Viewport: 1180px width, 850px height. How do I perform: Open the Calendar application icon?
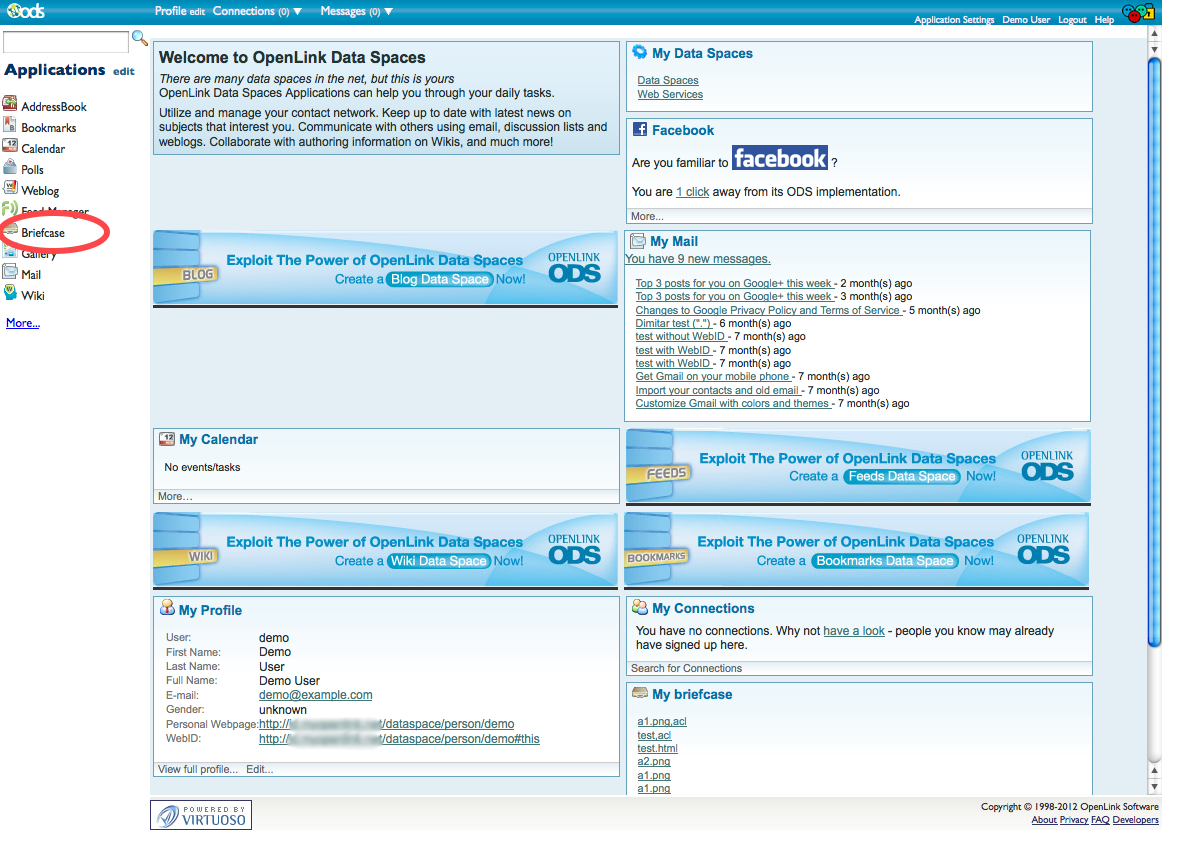coord(10,147)
